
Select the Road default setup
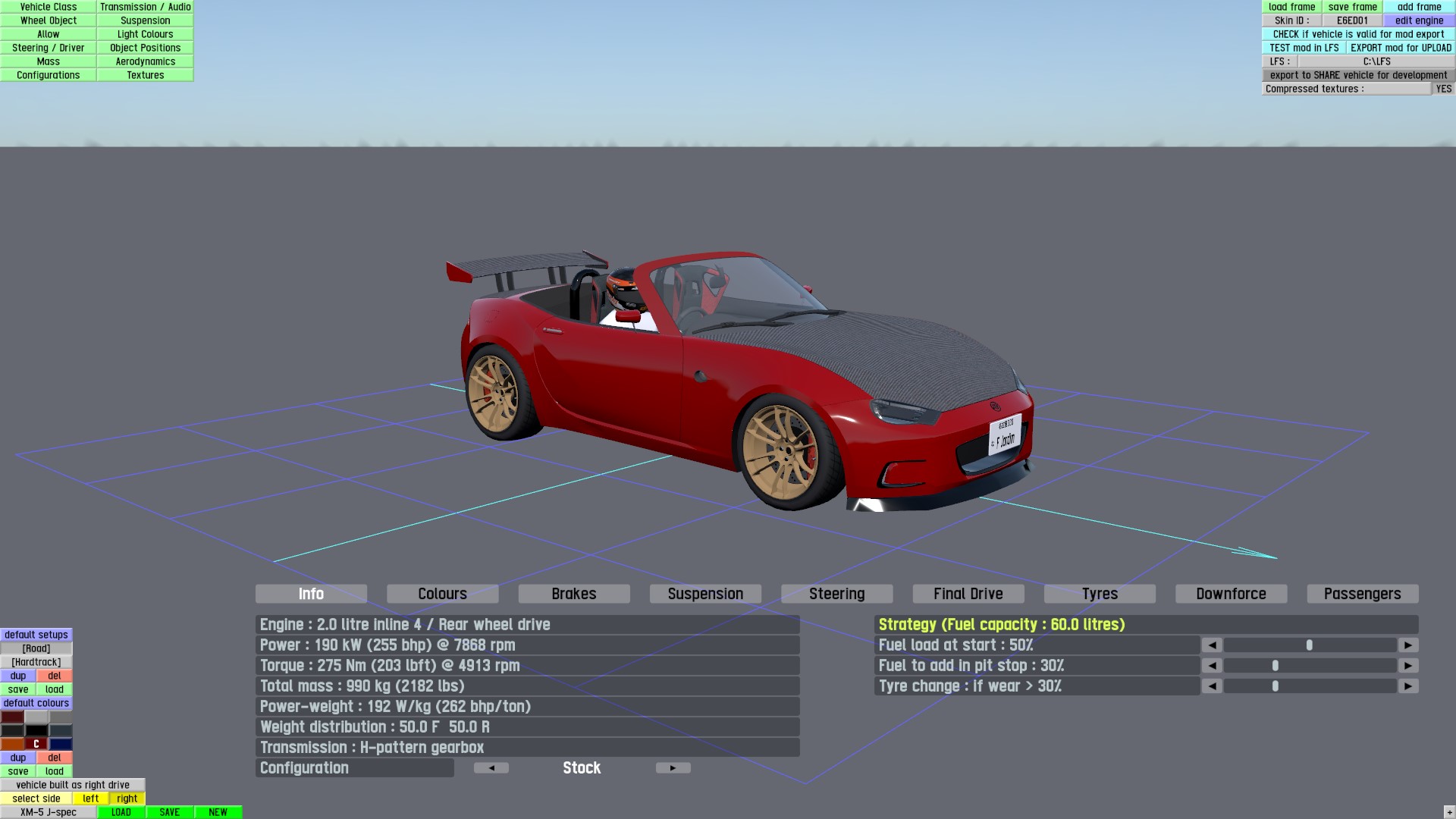(x=36, y=648)
